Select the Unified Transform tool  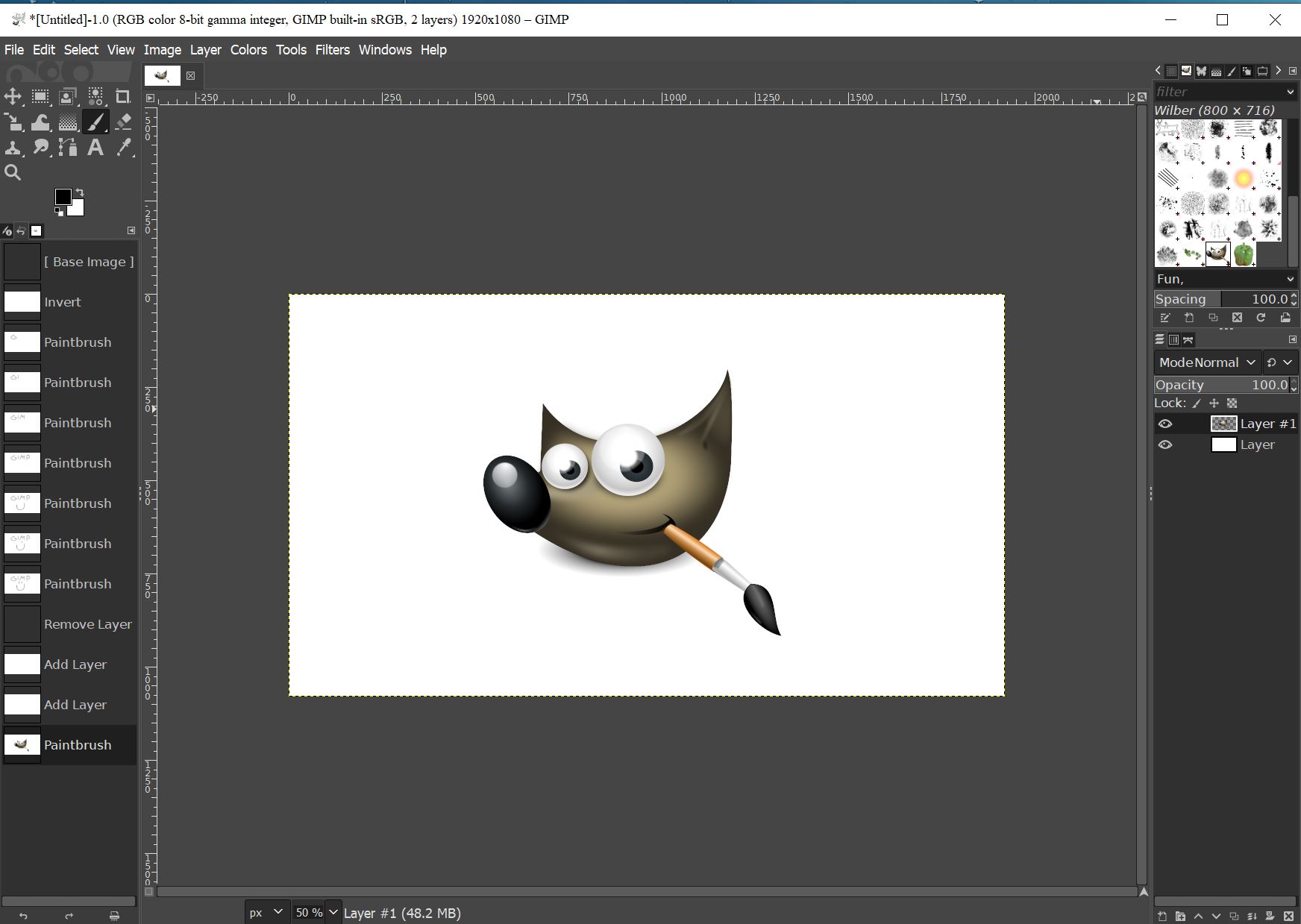[13, 122]
